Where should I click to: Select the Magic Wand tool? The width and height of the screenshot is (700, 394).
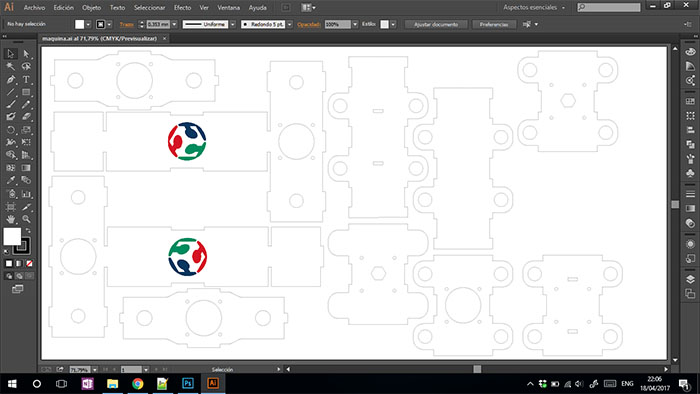point(11,66)
